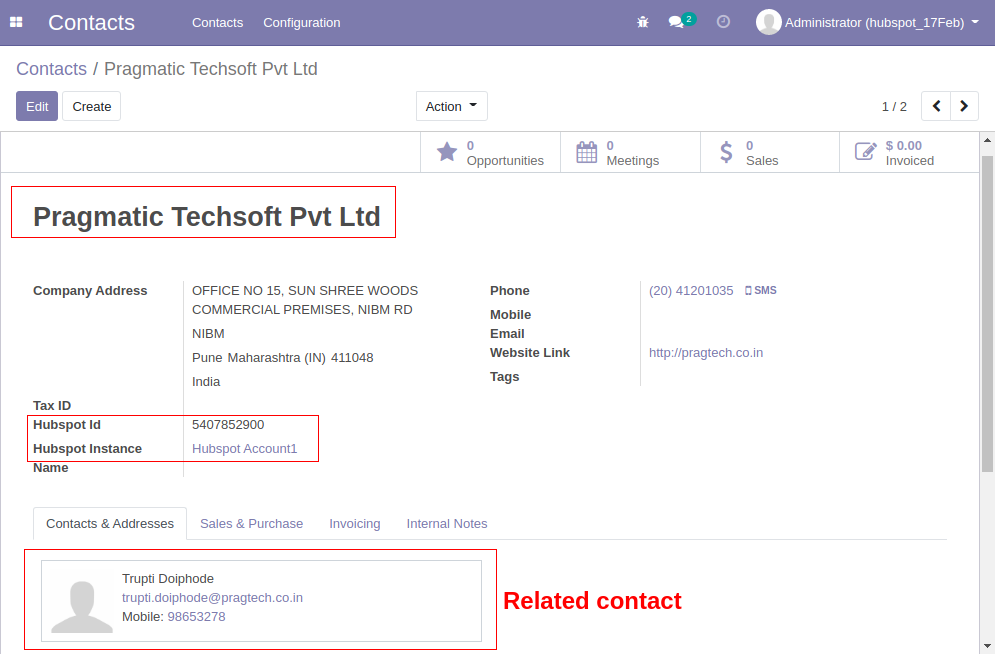Click the postal code 411048
Image resolution: width=995 pixels, height=654 pixels.
click(352, 358)
